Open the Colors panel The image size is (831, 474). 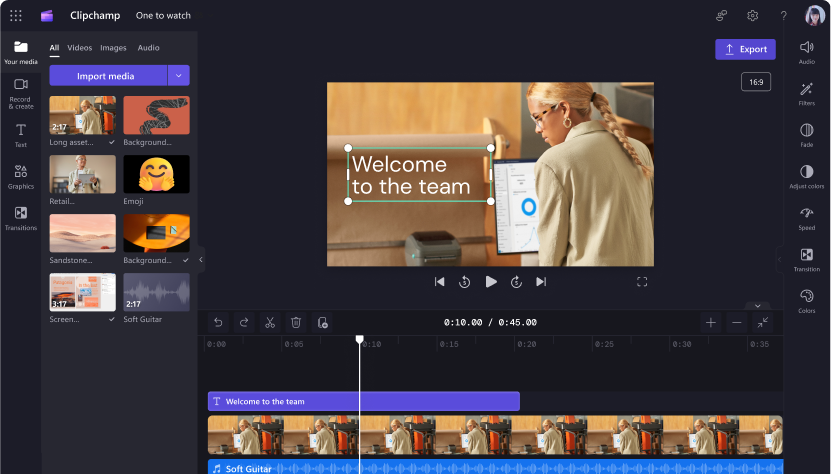807,301
